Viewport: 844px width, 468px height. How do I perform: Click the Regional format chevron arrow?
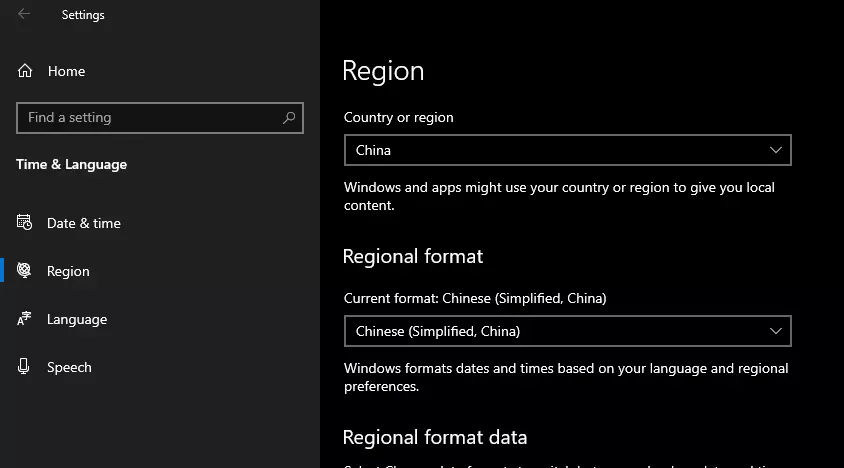pos(776,331)
